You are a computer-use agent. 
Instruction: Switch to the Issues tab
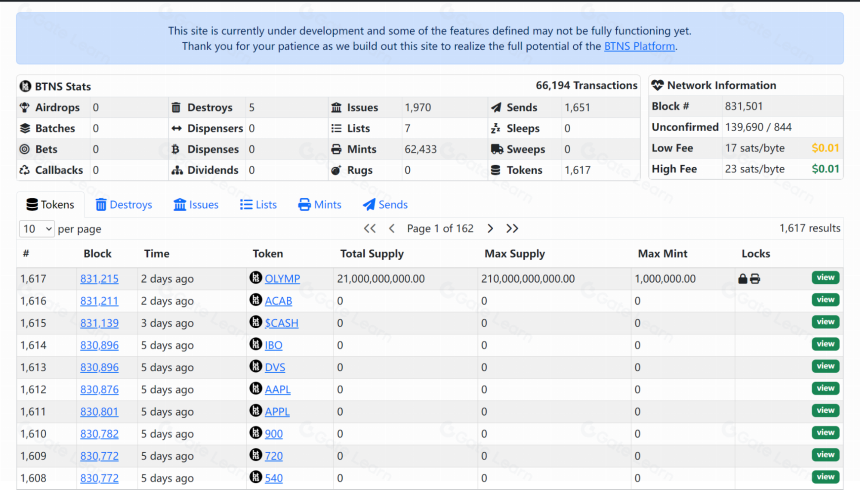click(x=196, y=205)
